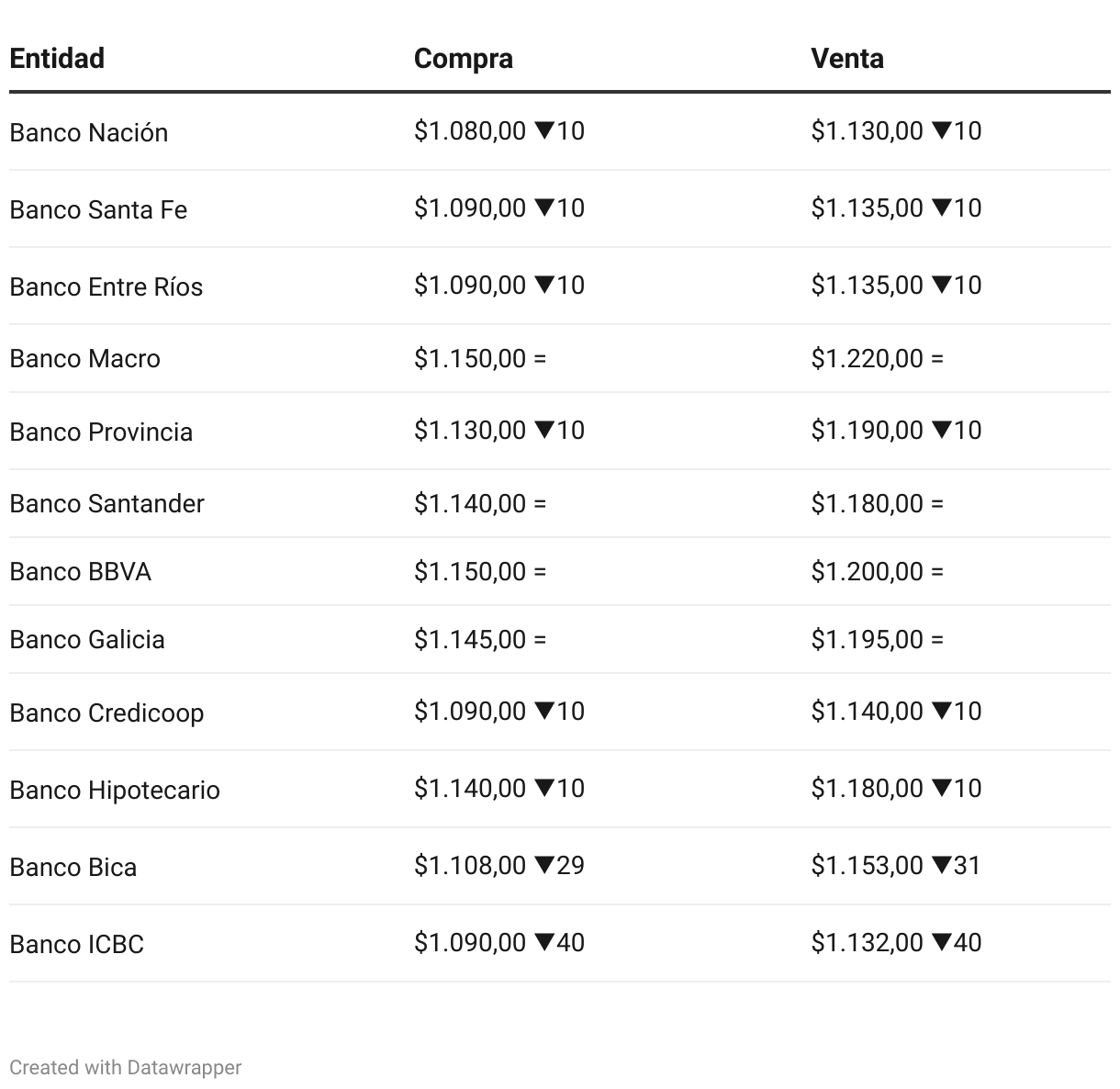Click the Compra column header
1120x1089 pixels.
tap(464, 58)
